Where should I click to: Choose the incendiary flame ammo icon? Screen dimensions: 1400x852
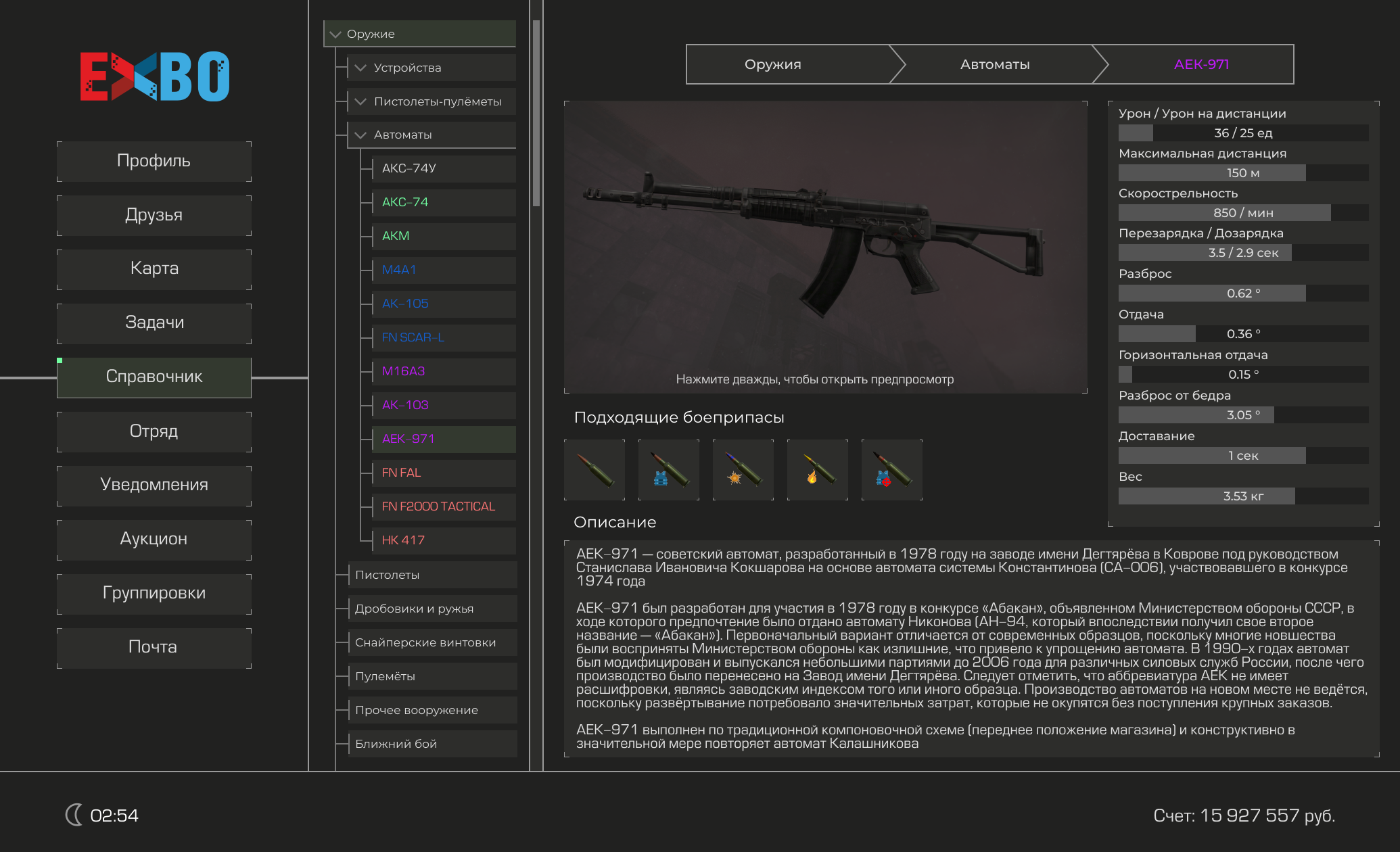point(818,470)
